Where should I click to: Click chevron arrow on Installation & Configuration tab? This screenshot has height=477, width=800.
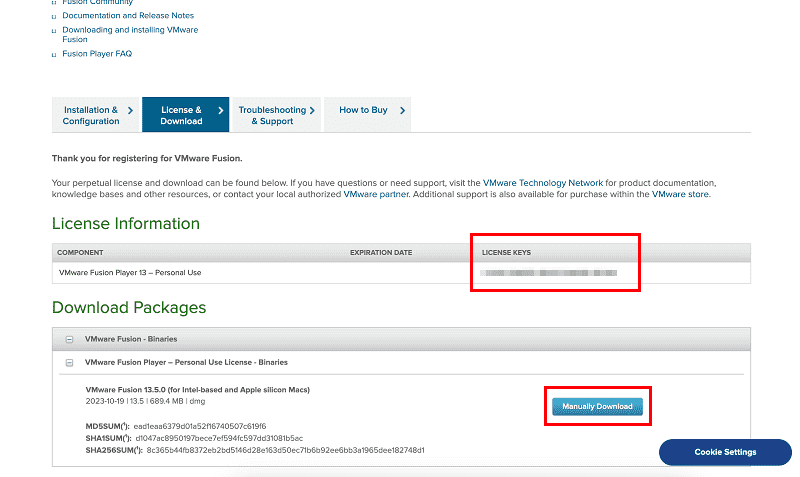[x=130, y=110]
